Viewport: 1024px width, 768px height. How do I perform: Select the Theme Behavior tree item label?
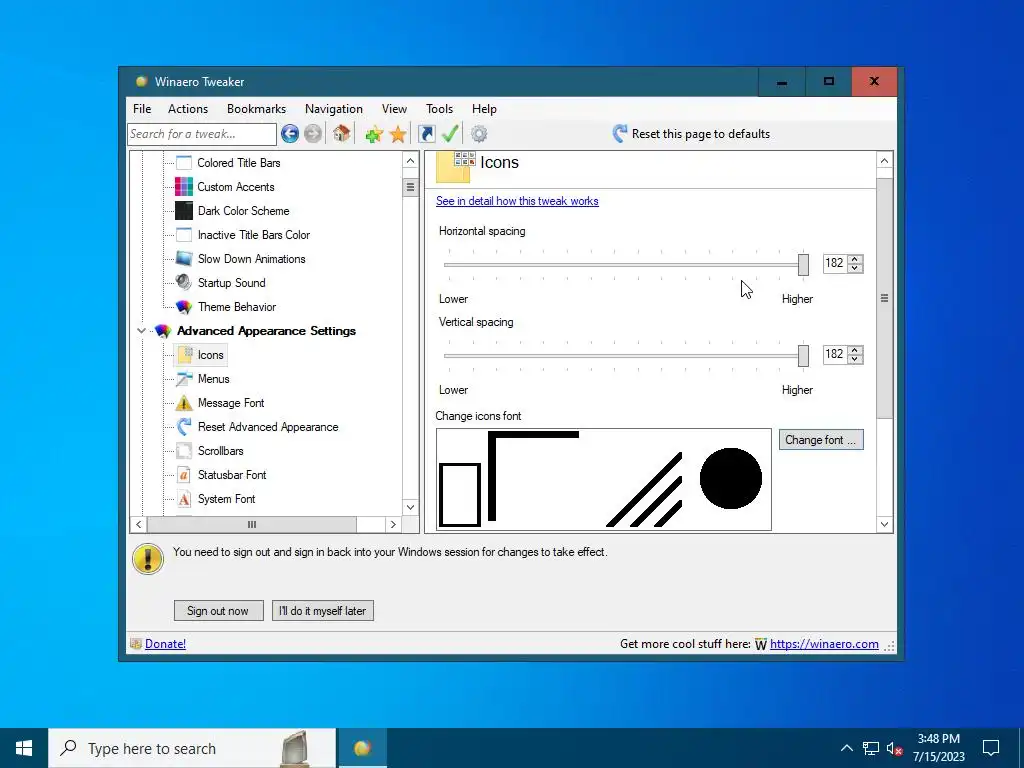[236, 307]
